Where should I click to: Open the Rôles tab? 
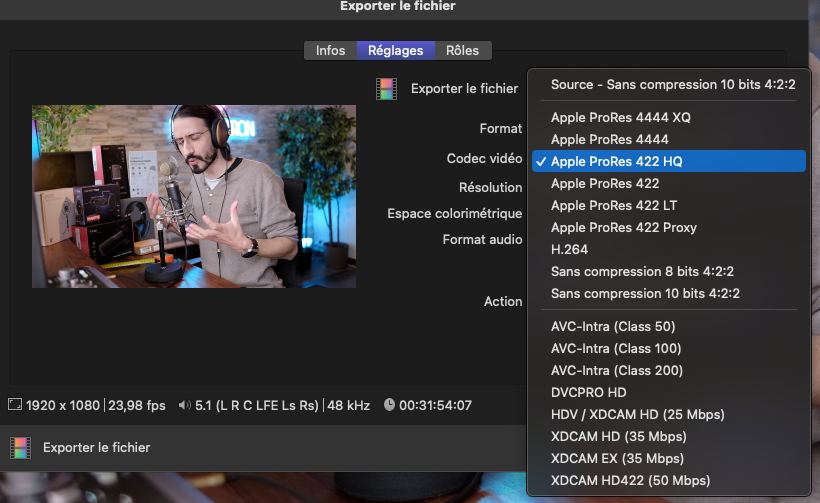pos(463,51)
